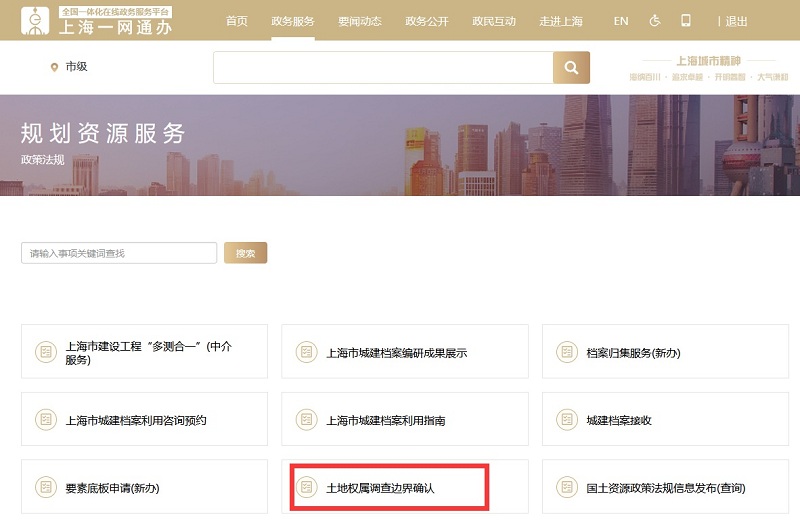
Task: Switch language with the EN link
Action: [621, 21]
